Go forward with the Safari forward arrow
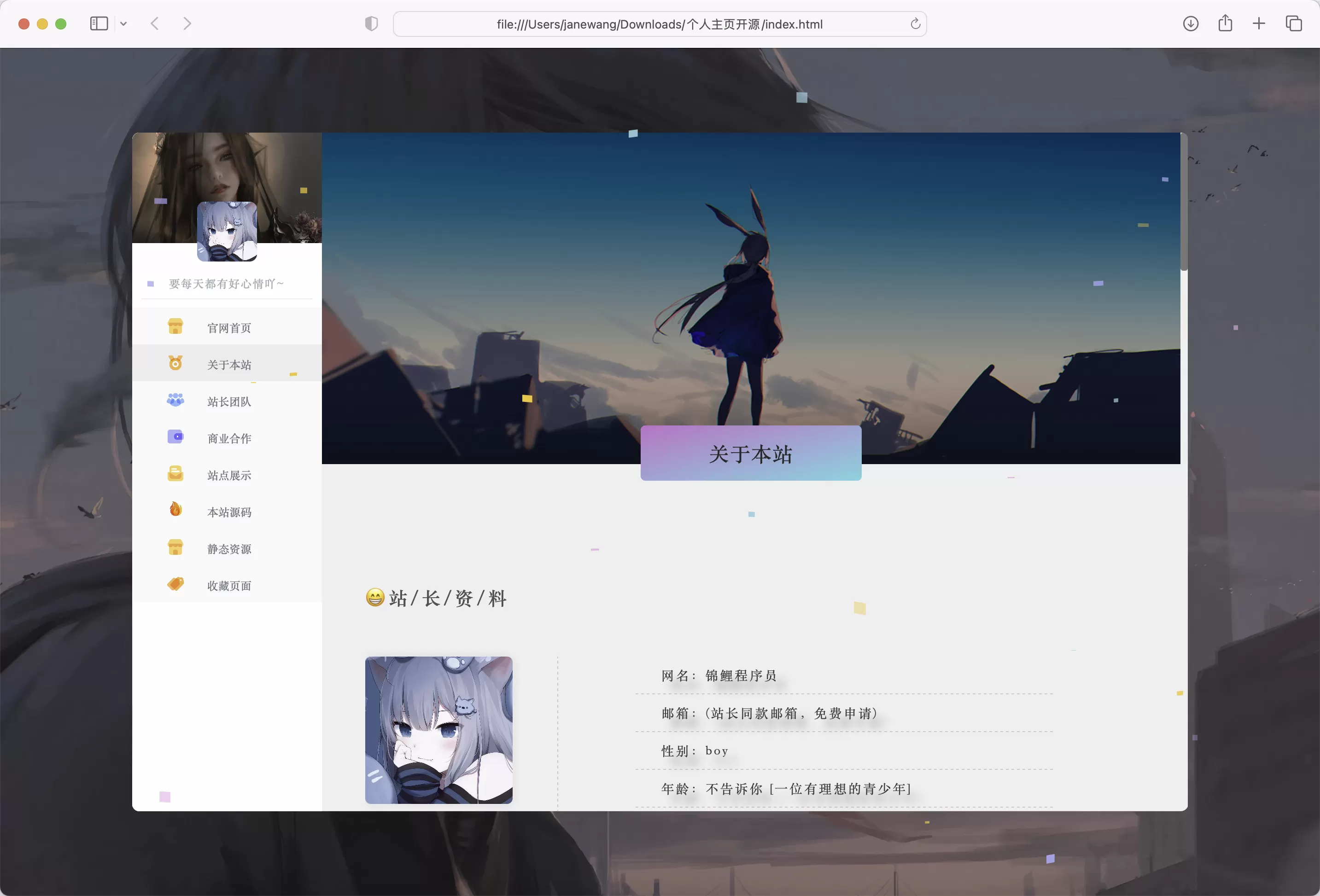1320x896 pixels. (x=187, y=24)
